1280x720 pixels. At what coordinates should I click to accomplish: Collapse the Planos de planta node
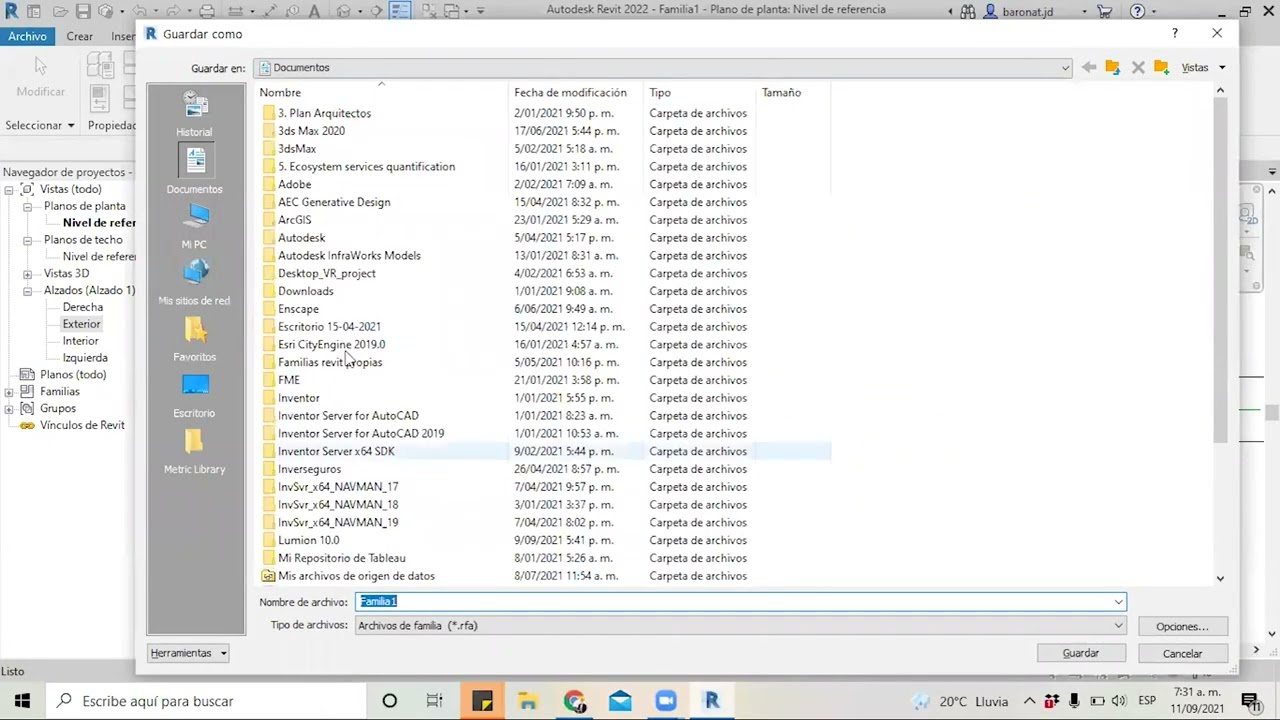pos(28,206)
